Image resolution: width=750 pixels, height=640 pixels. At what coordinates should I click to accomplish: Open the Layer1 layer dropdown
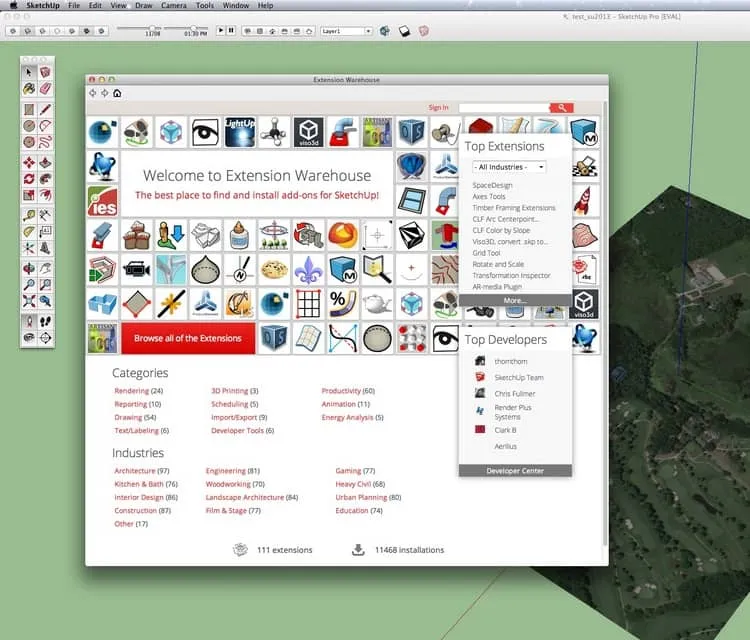pos(346,31)
